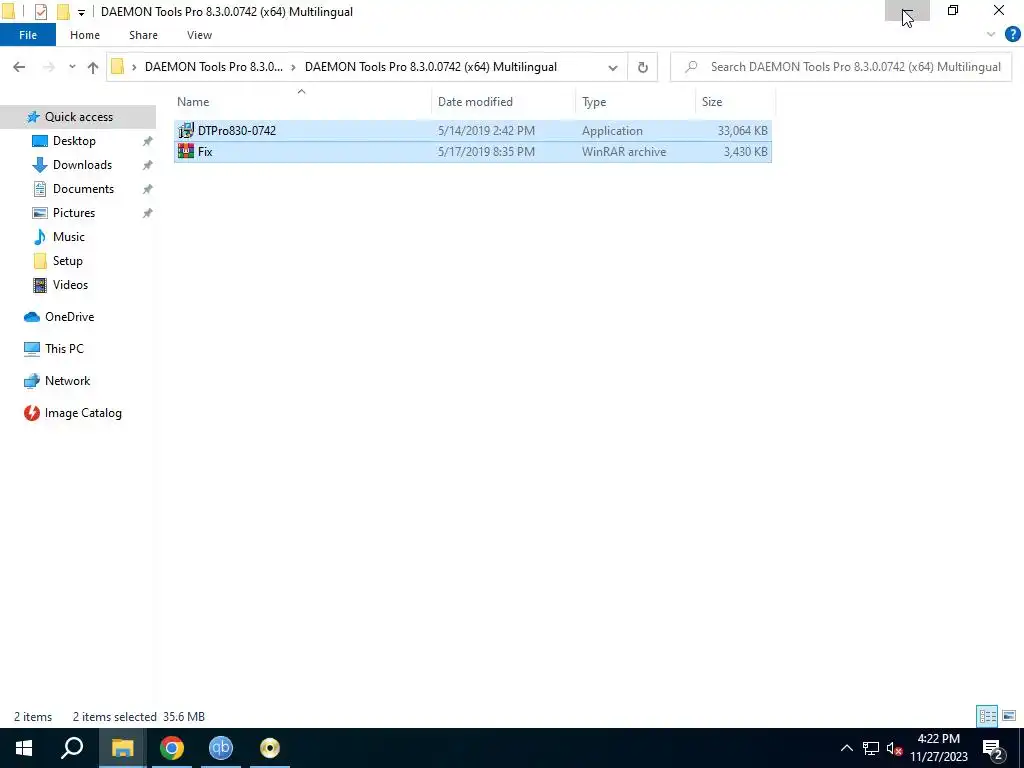This screenshot has height=768, width=1024.
Task: Select Network in navigation pane
Action: click(x=67, y=381)
